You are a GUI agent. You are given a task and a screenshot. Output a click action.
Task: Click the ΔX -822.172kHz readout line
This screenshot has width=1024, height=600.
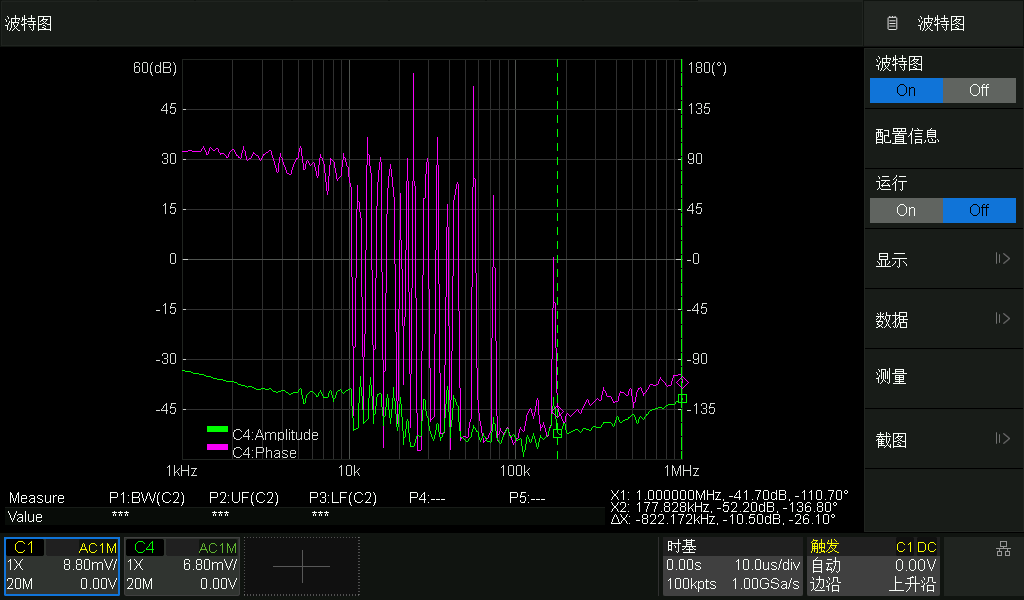pos(723,519)
